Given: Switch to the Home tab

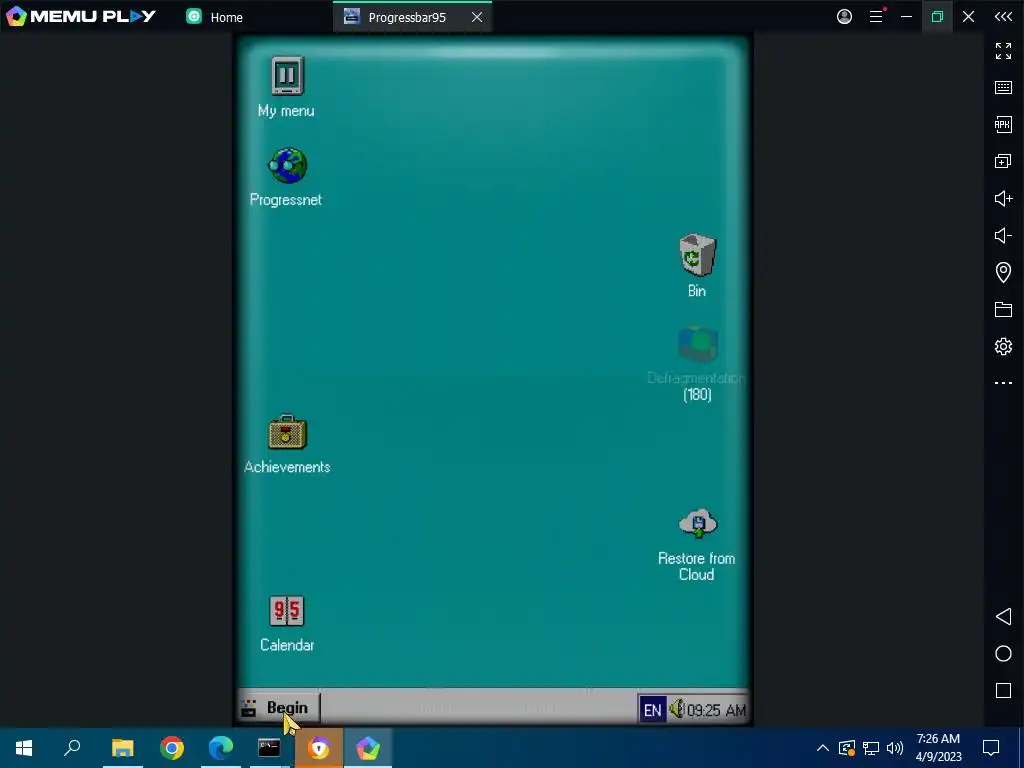Looking at the screenshot, I should pos(215,17).
